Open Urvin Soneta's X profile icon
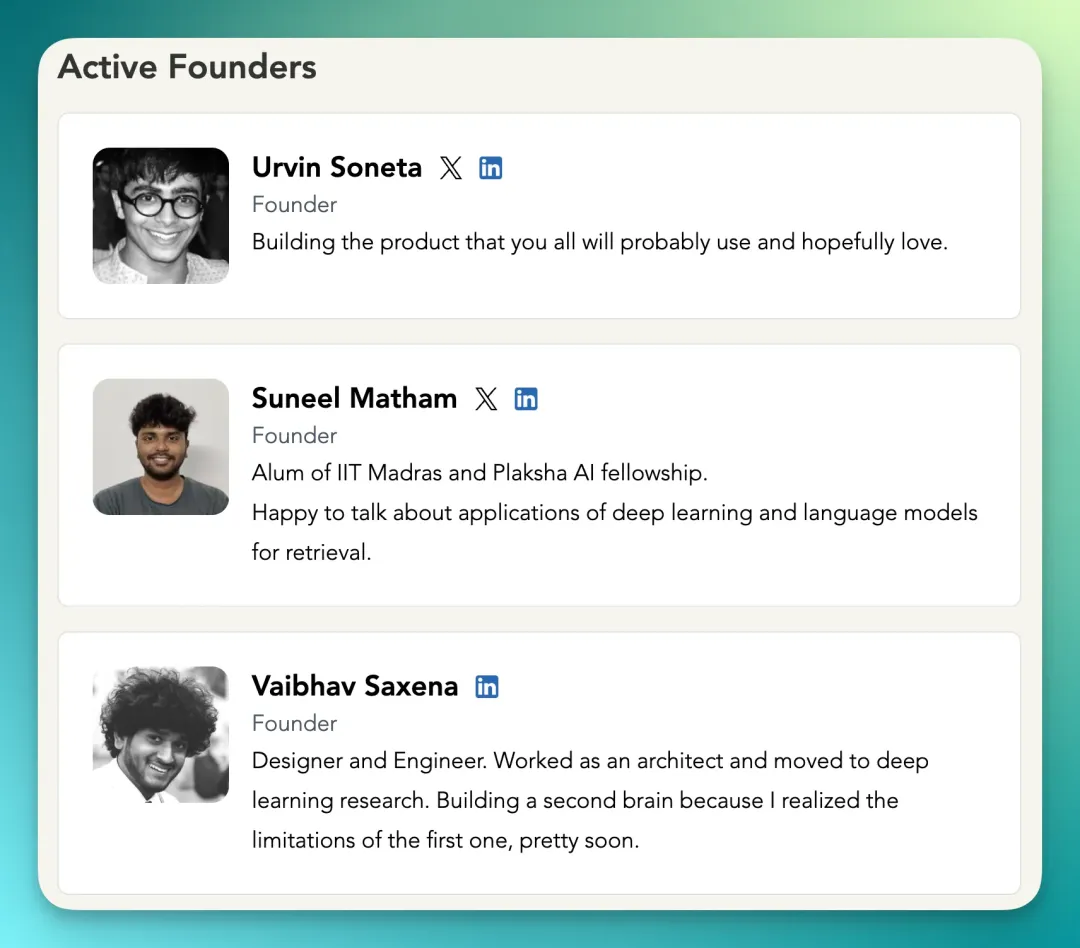The height and width of the screenshot is (948, 1080). [451, 168]
